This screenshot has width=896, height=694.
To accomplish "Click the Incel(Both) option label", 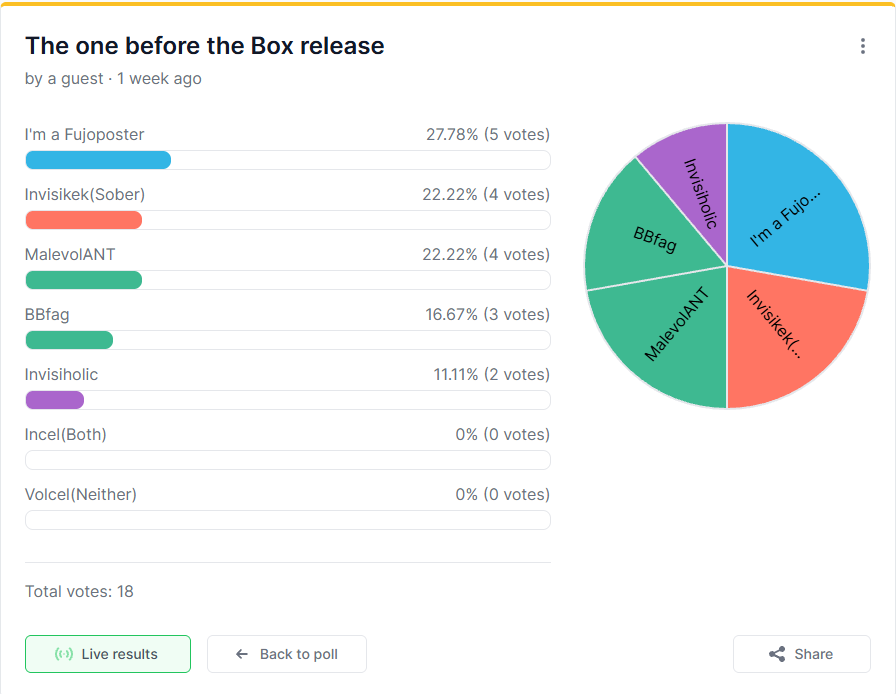I will coord(66,434).
